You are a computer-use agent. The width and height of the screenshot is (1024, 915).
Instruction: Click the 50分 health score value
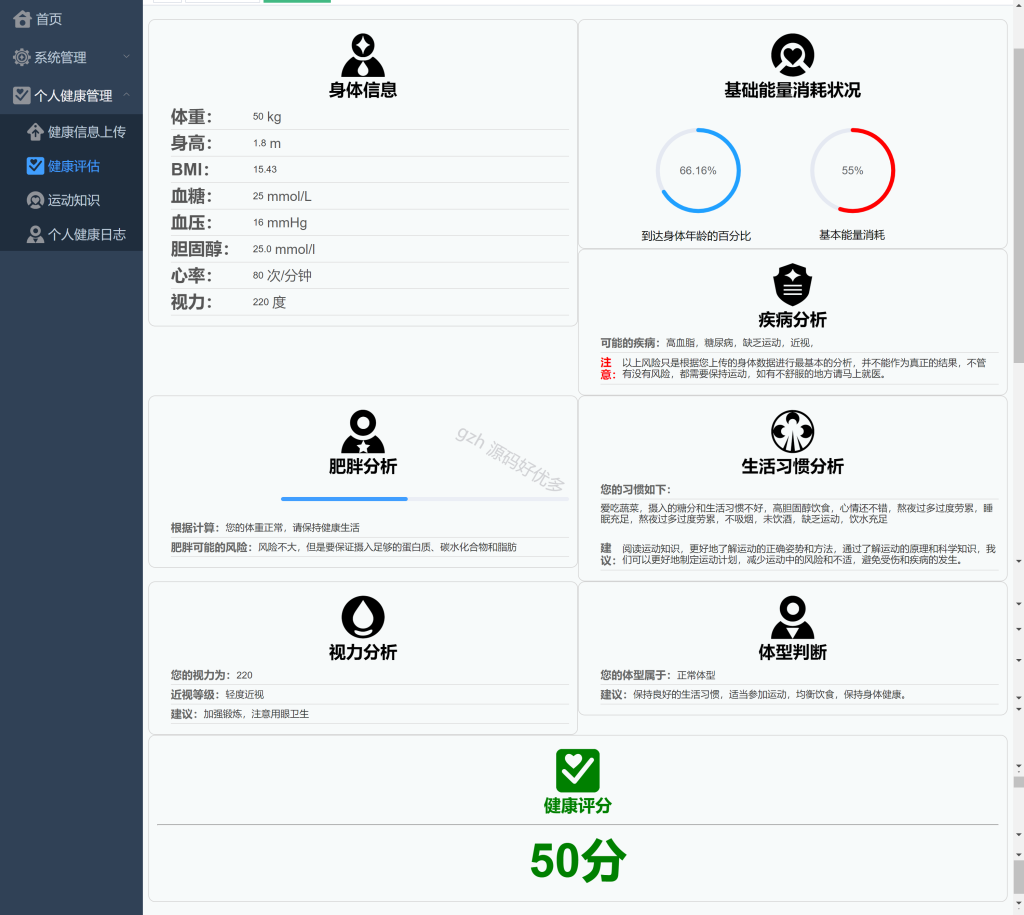[x=578, y=861]
